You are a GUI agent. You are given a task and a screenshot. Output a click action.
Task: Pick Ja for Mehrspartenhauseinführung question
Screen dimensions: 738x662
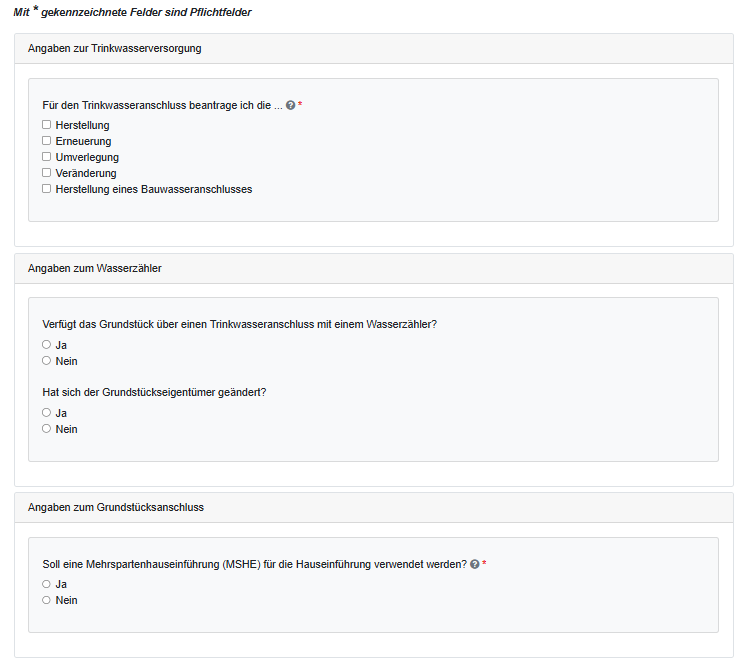pos(46,584)
